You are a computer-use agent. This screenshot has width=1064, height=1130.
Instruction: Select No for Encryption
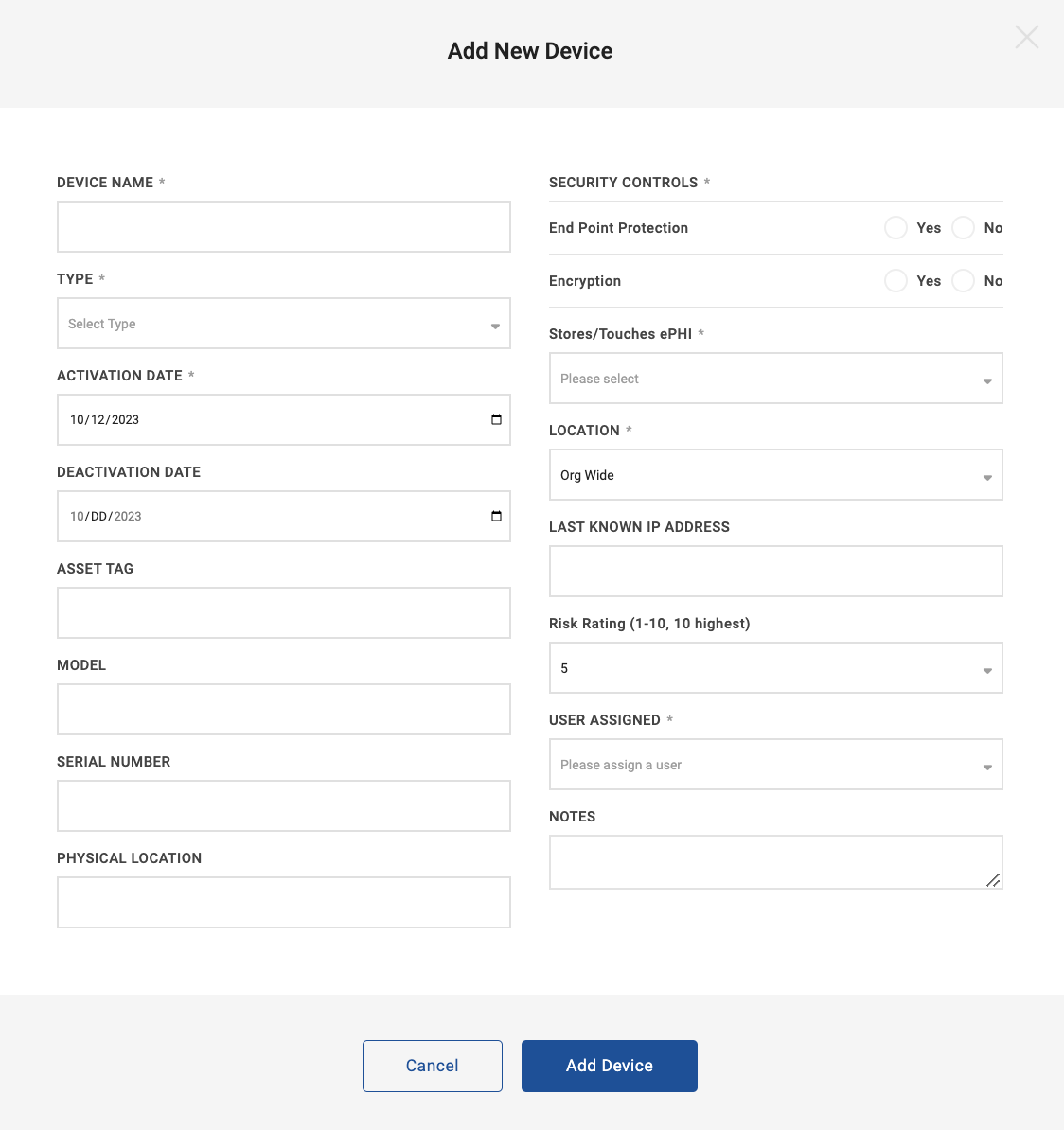click(963, 281)
